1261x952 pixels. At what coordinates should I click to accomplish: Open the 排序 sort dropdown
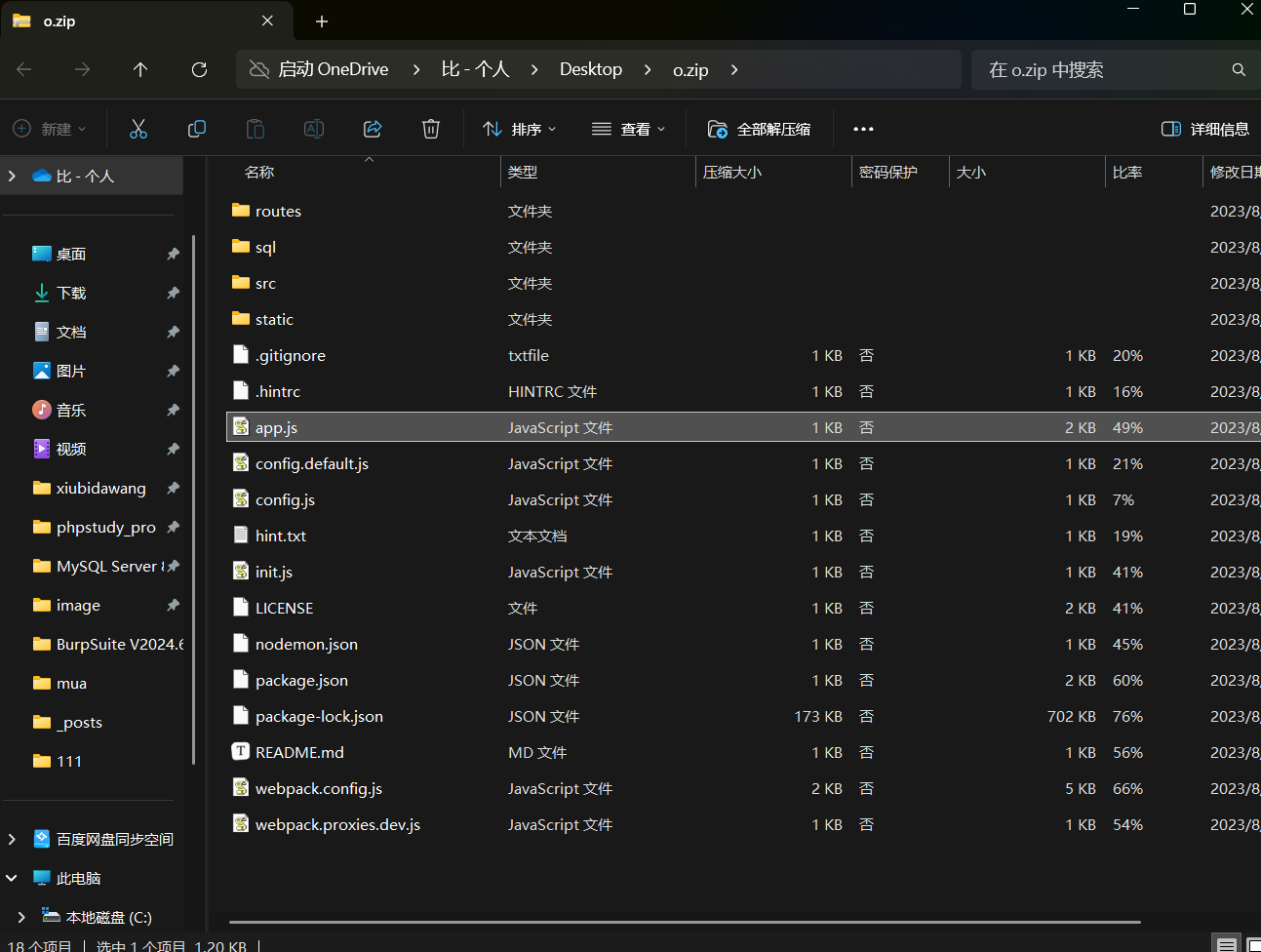tap(520, 129)
